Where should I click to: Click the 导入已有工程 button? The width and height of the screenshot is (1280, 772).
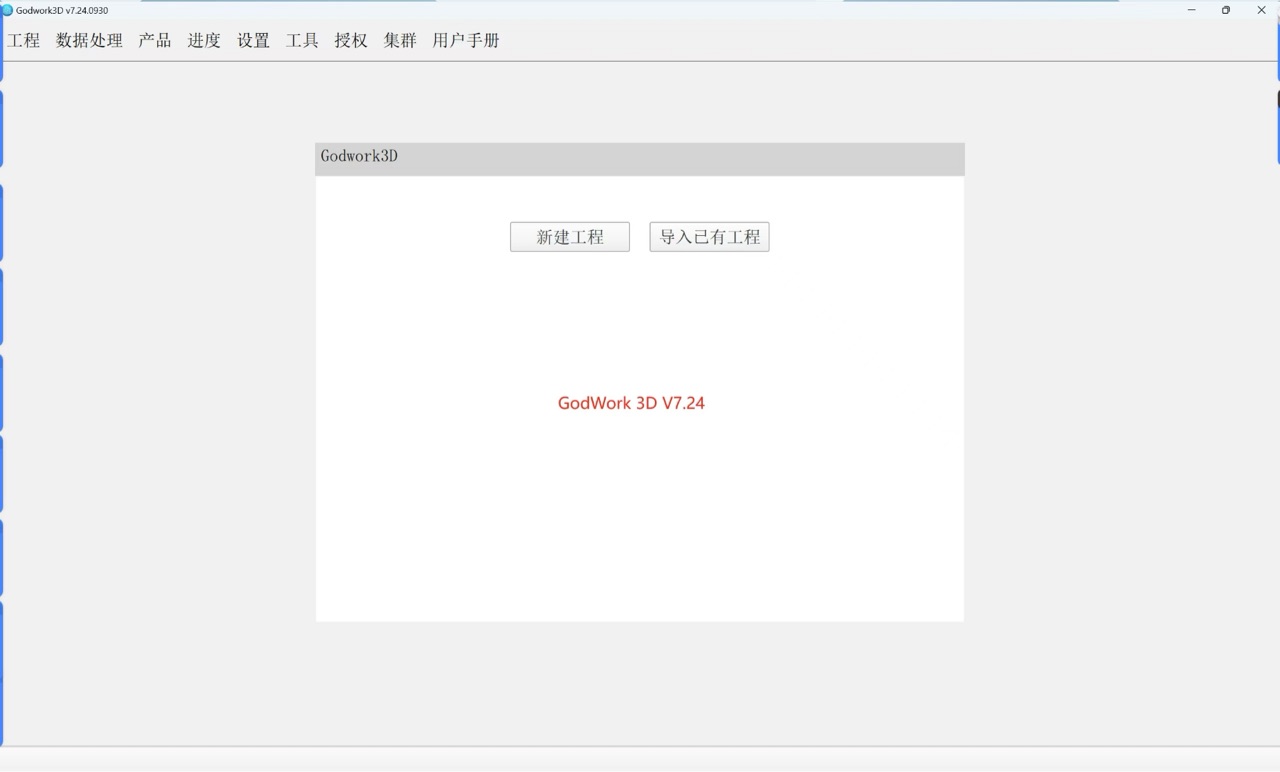point(709,237)
